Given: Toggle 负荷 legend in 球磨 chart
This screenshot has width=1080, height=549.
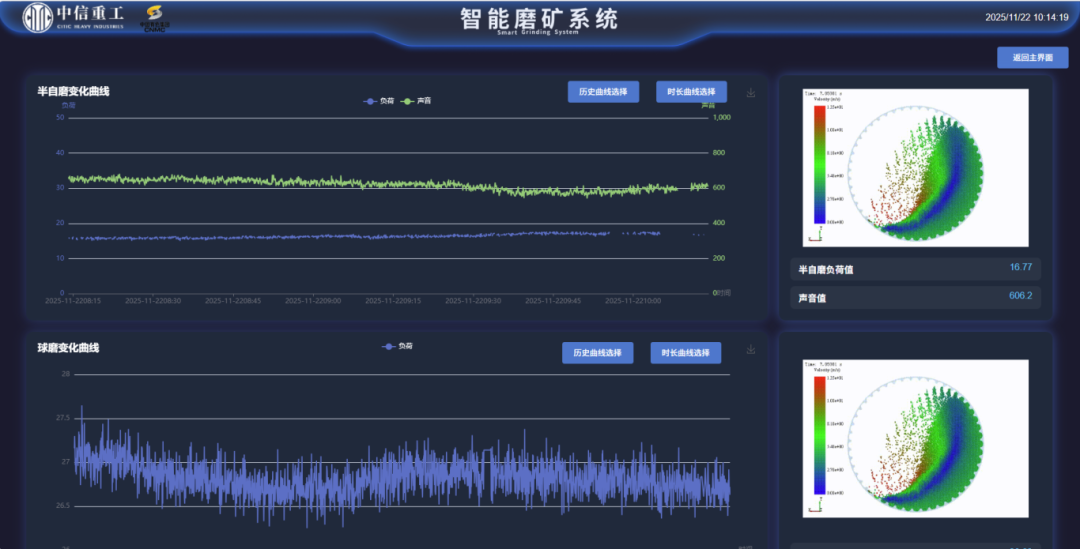Looking at the screenshot, I should click(398, 346).
